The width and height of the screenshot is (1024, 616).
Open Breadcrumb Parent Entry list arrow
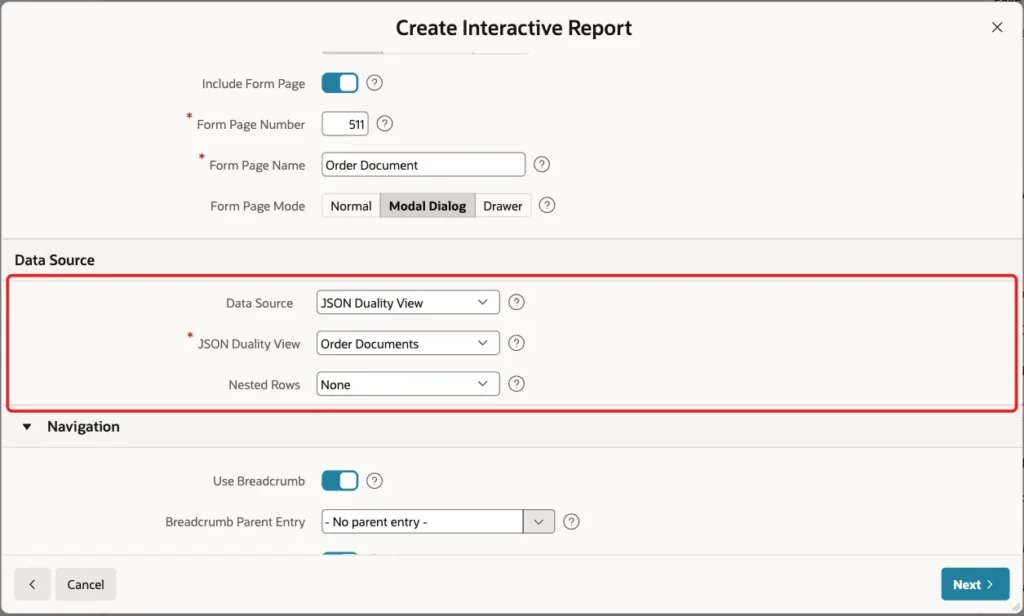click(539, 521)
